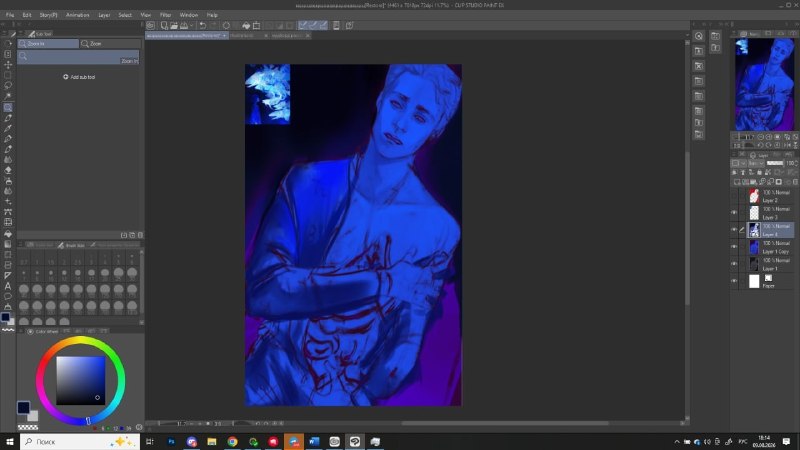Click the Undo arrow in command bar
The image size is (800, 450).
pyautogui.click(x=203, y=26)
